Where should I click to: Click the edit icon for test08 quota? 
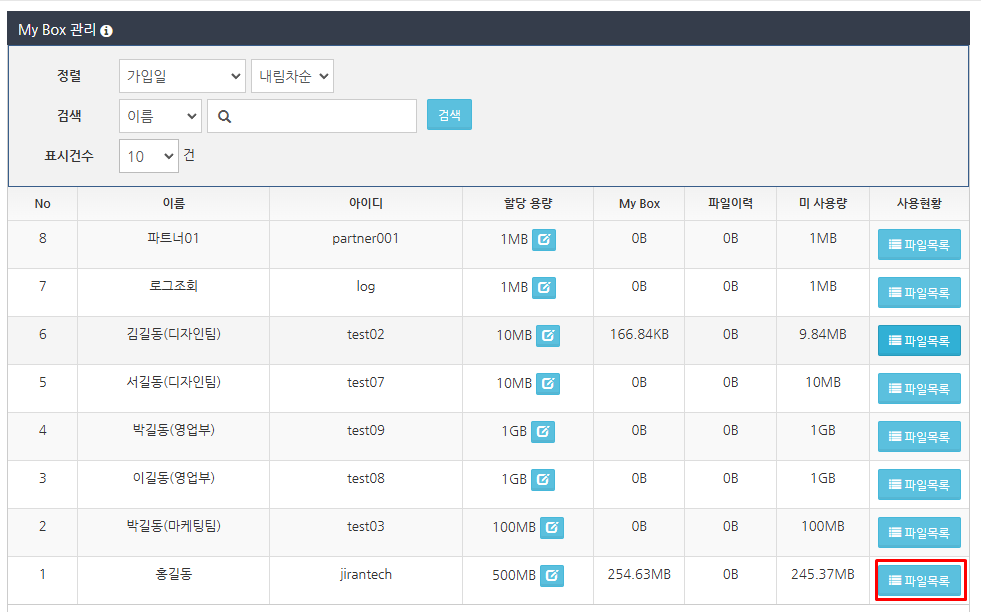click(x=542, y=480)
